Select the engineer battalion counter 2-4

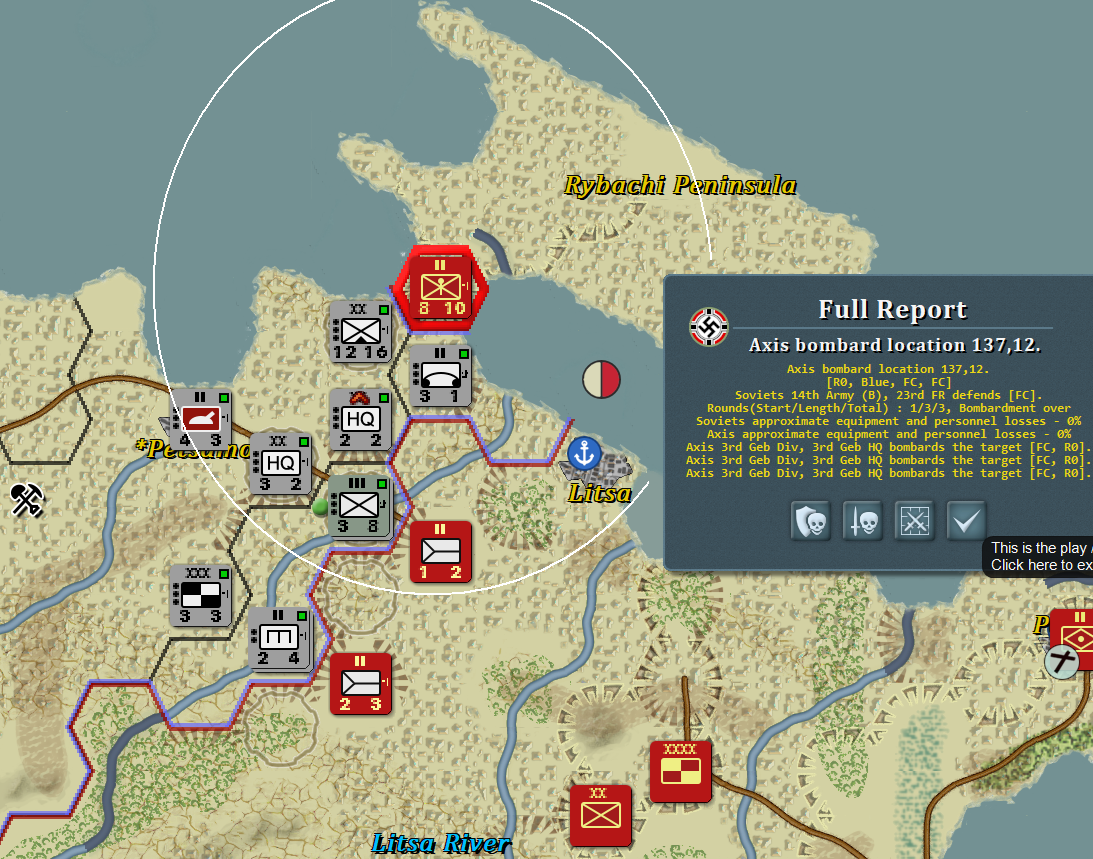pyautogui.click(x=280, y=639)
